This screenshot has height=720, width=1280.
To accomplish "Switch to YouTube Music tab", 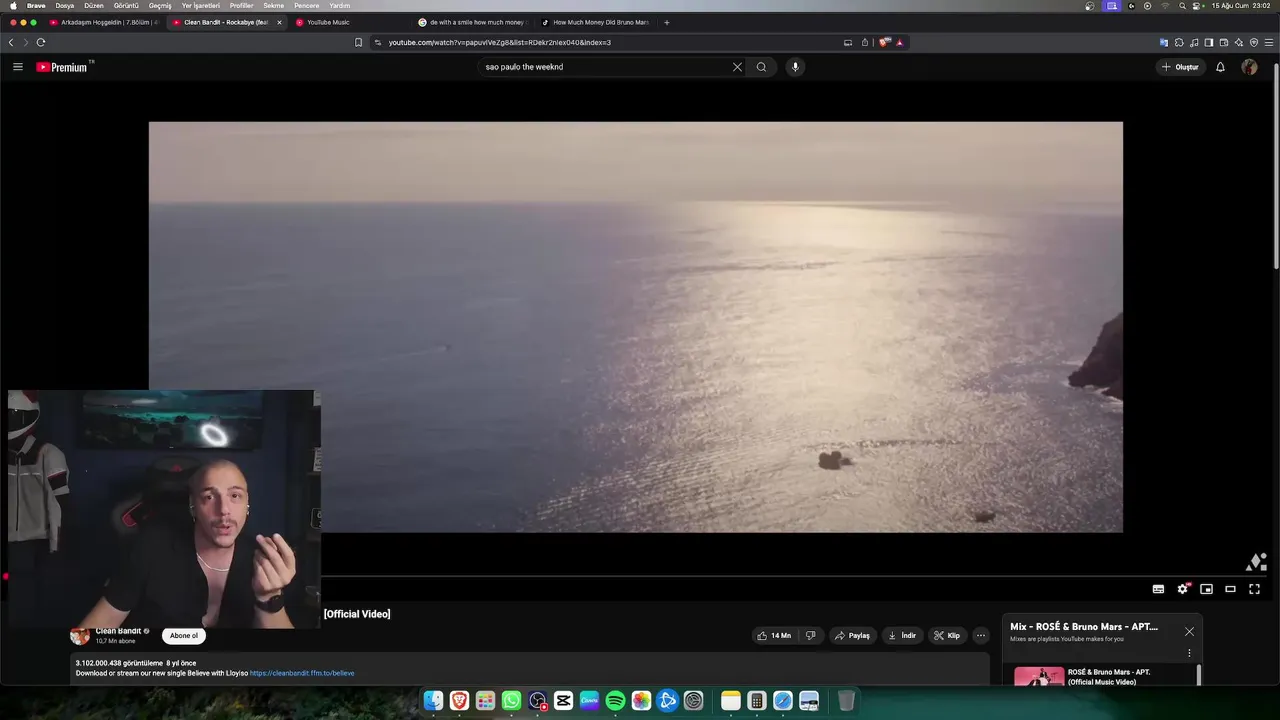I will [x=350, y=22].
